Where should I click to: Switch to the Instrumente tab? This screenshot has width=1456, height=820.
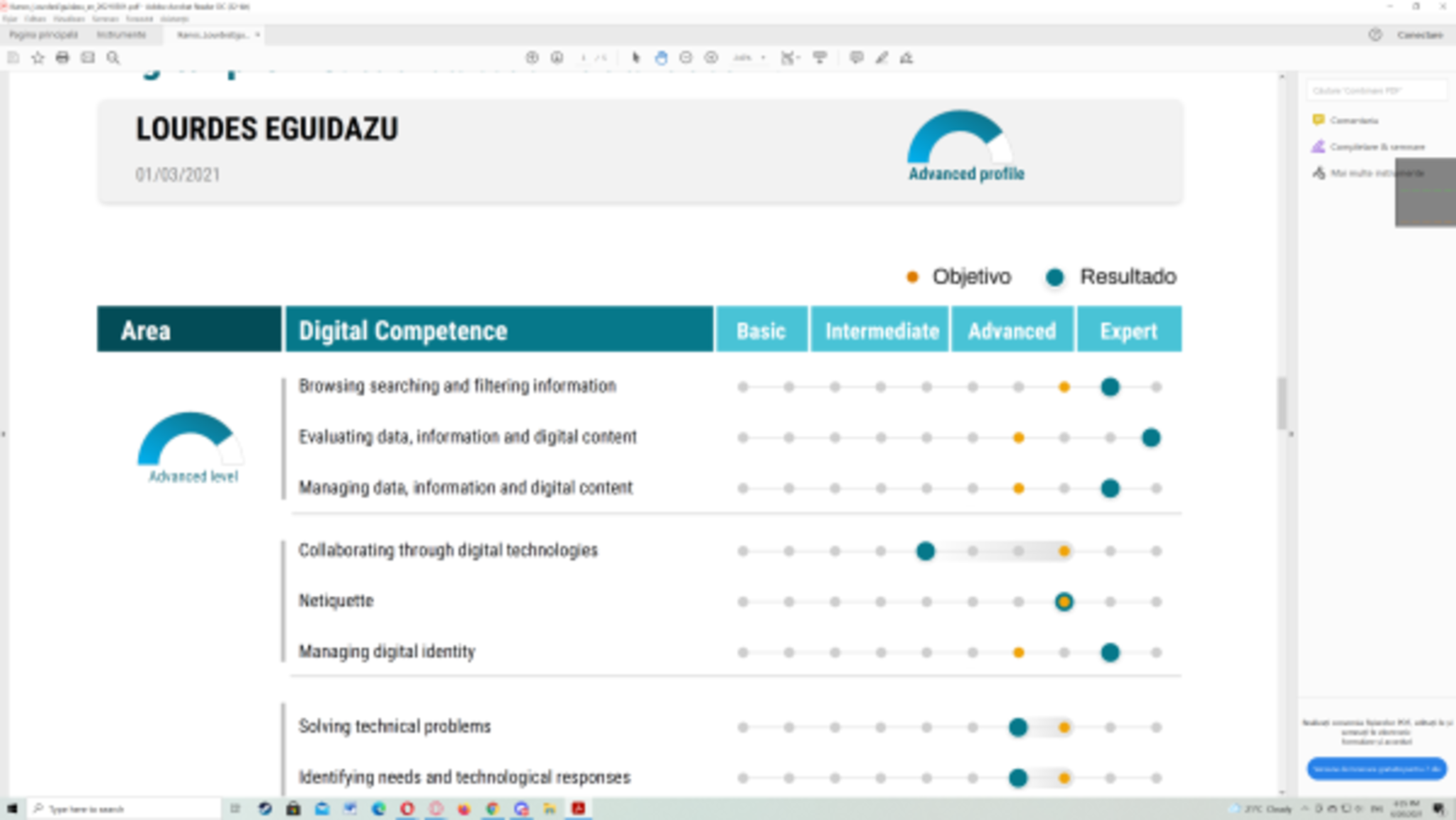[x=121, y=35]
